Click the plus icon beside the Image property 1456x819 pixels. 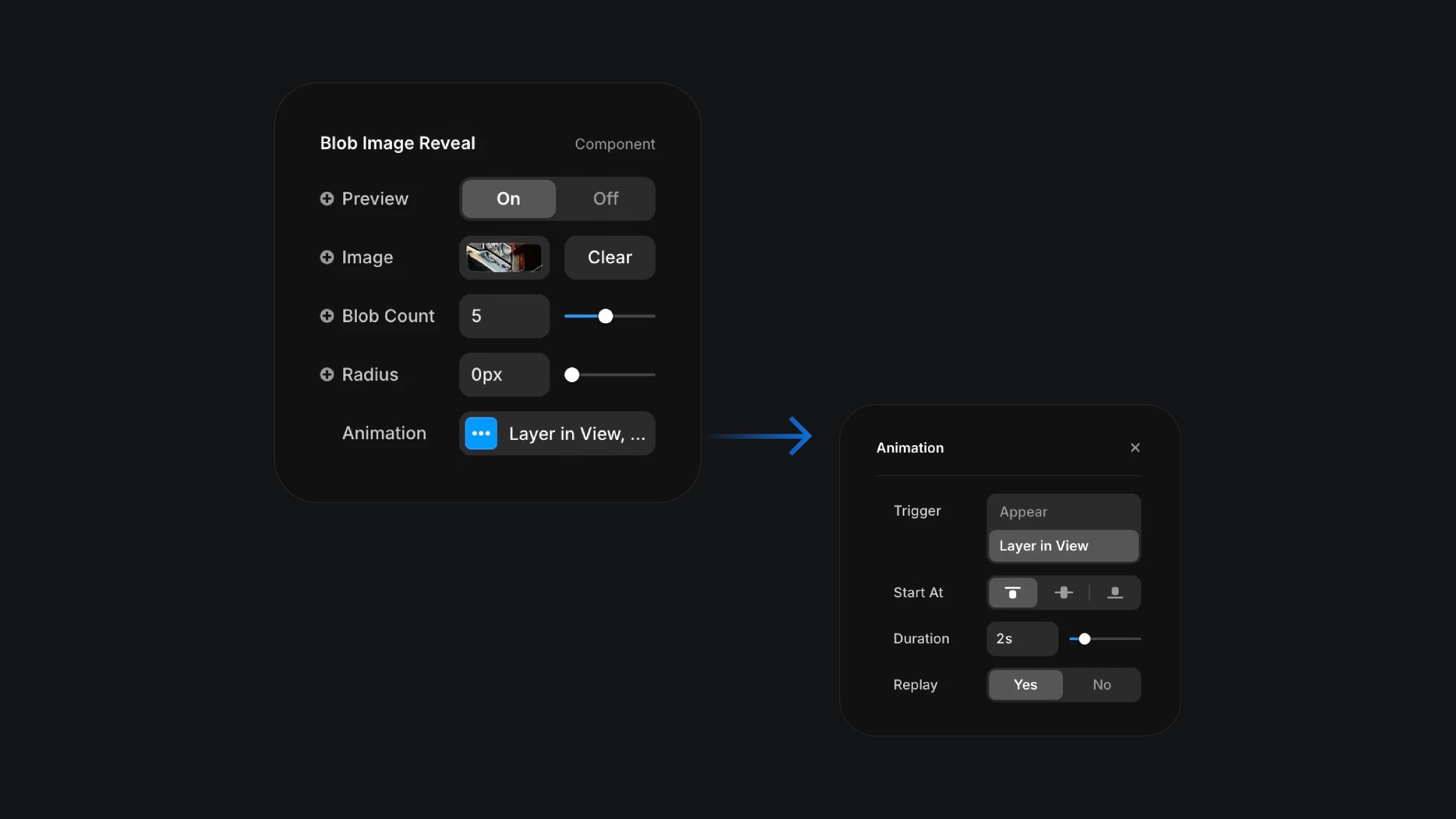[x=326, y=257]
